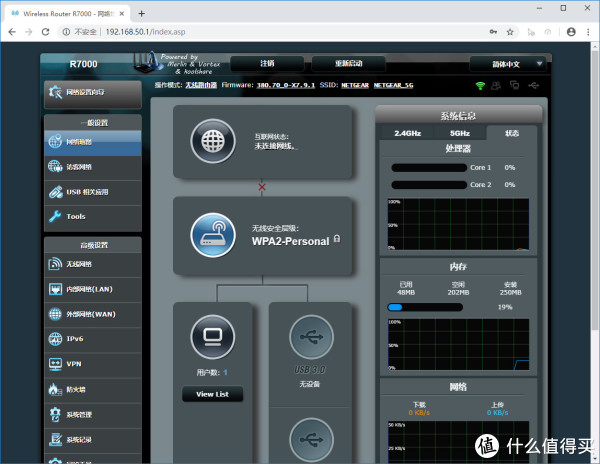Open the Tools menu item
The width and height of the screenshot is (600, 464).
[x=93, y=217]
